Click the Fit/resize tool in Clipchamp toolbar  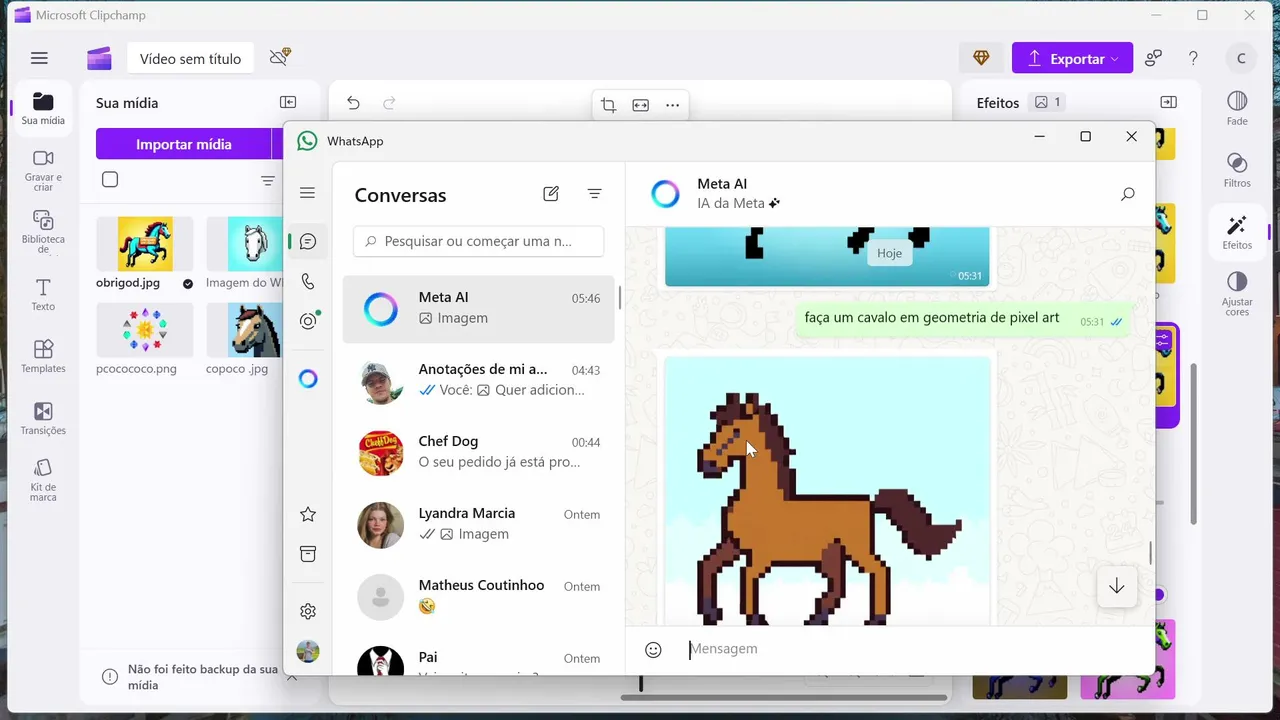pyautogui.click(x=641, y=105)
